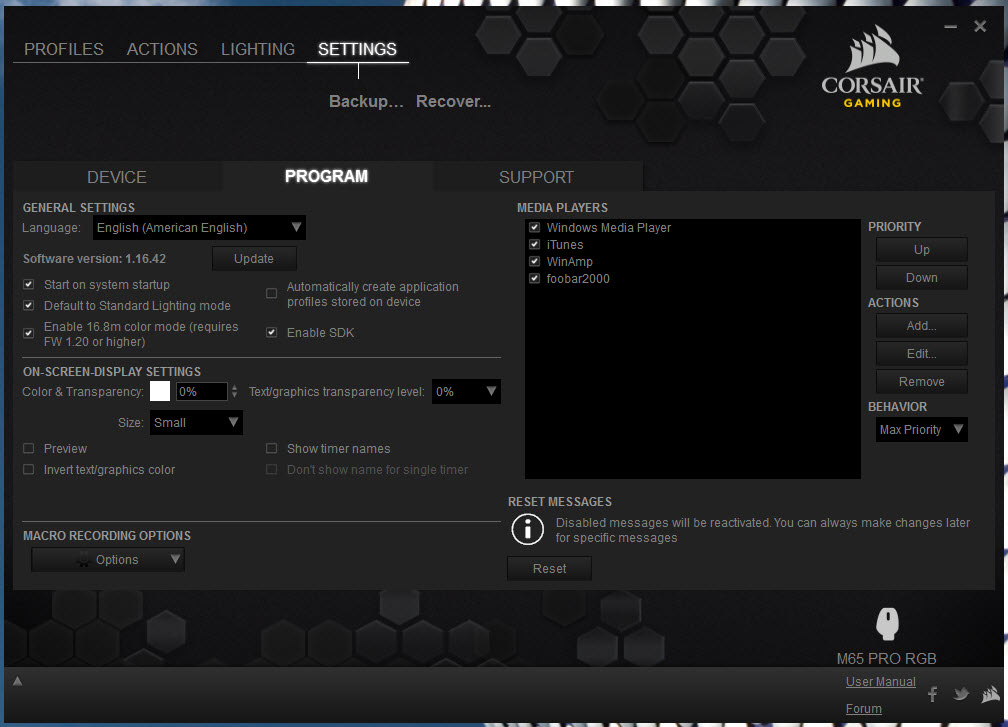Click the OSD transparency percent field
1008x727 pixels.
(x=201, y=391)
